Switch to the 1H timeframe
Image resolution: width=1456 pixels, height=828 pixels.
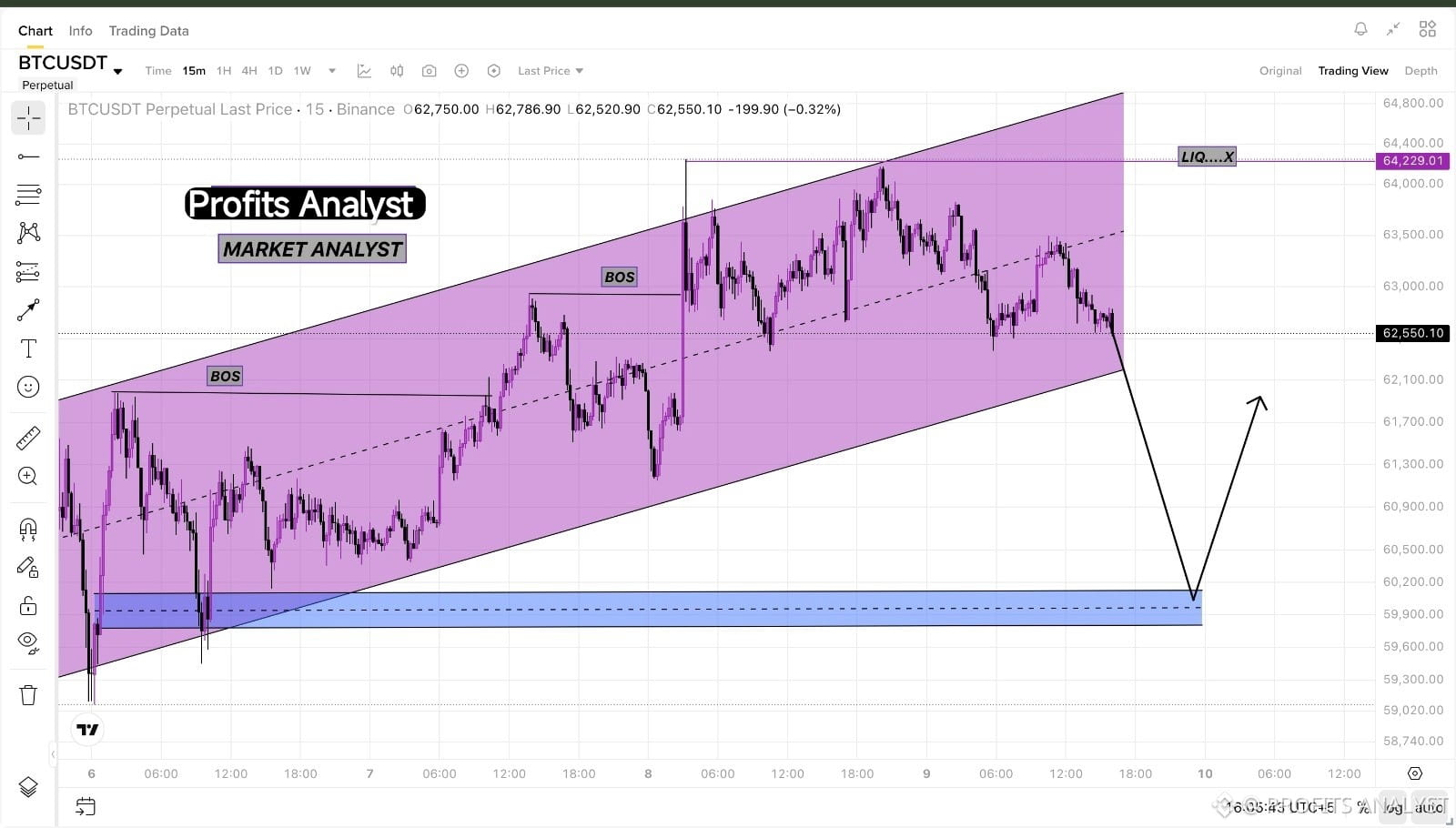point(224,70)
